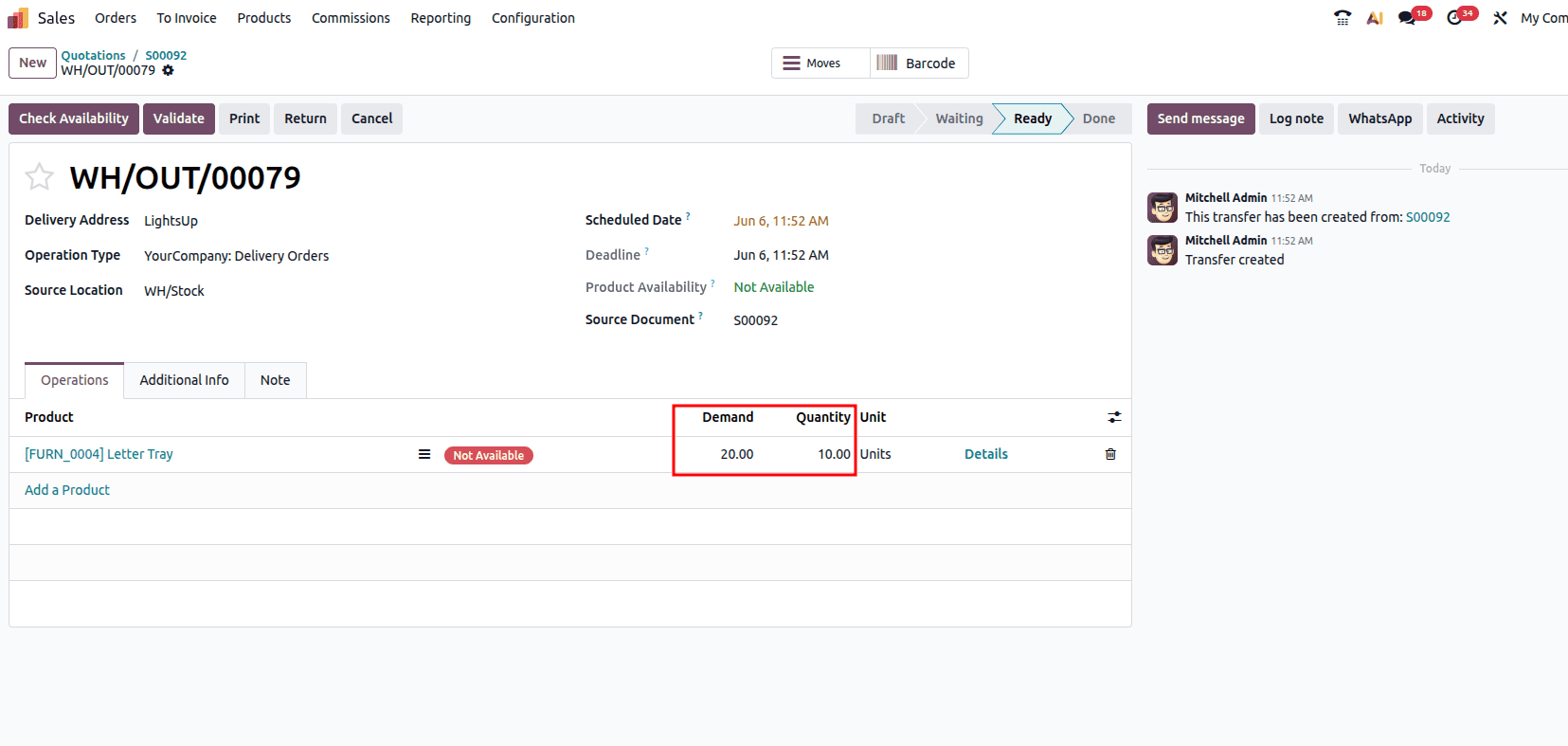Screen dimensions: 1568x746
Task: Click Add a Product
Action: coord(67,490)
